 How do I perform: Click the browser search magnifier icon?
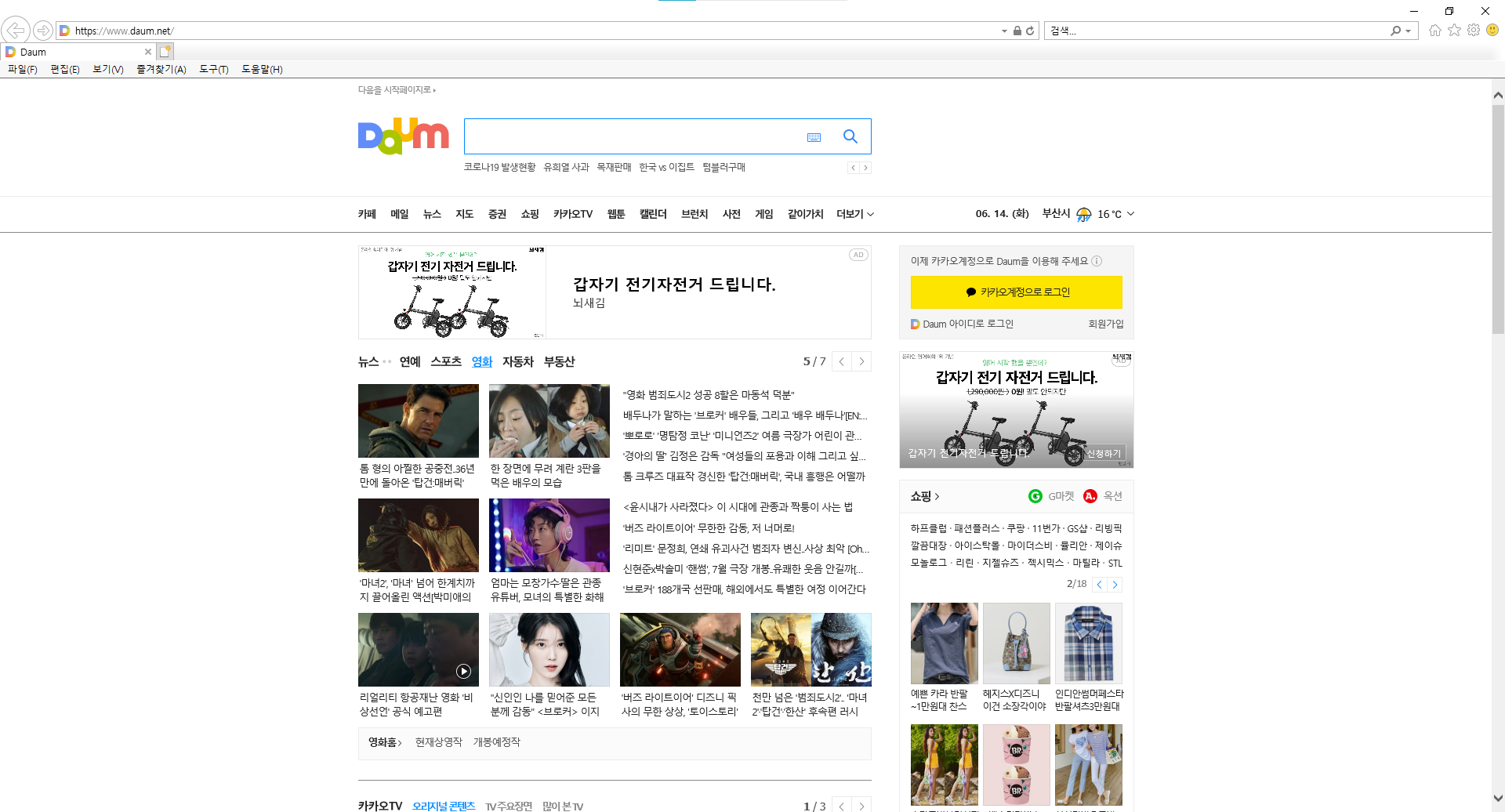click(x=1396, y=31)
